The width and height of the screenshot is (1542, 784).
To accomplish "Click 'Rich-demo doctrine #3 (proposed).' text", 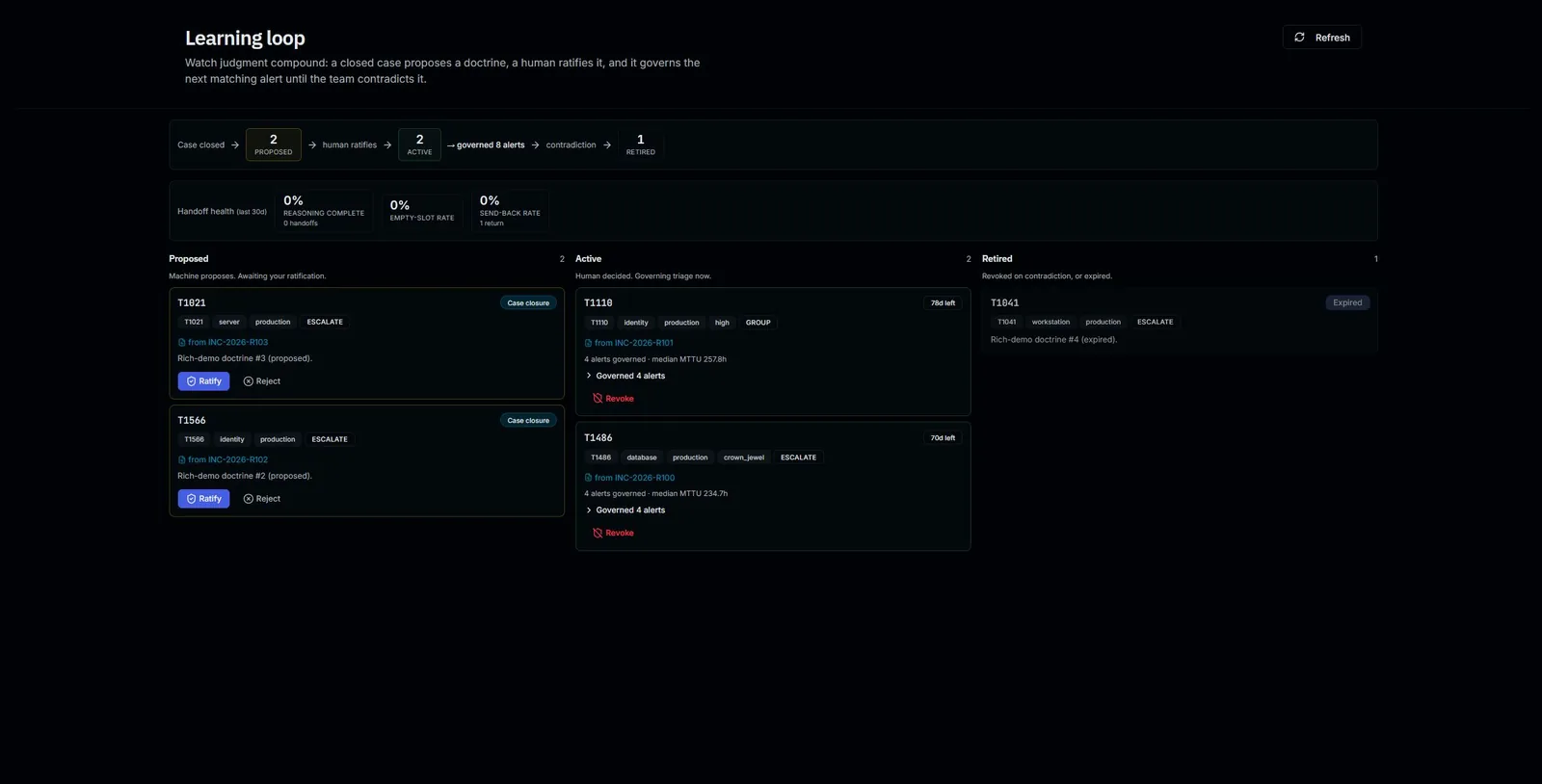I will pos(245,358).
